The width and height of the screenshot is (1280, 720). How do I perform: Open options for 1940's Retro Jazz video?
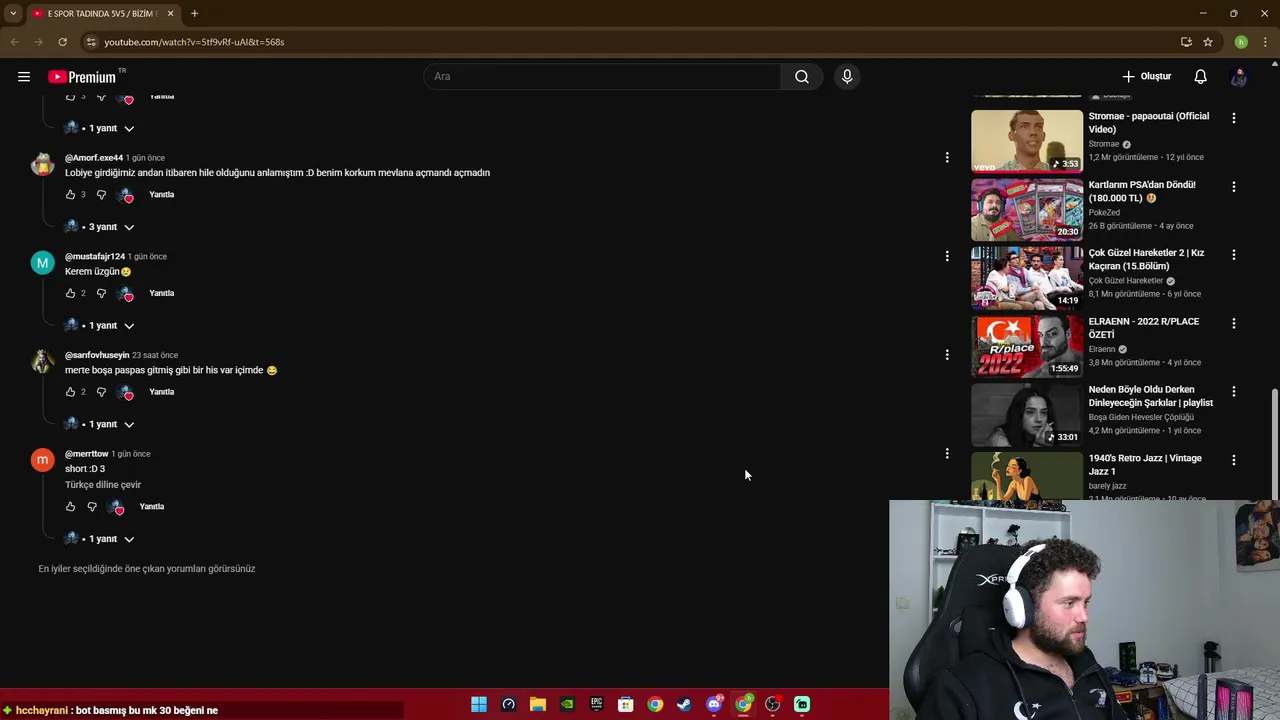(x=1233, y=460)
